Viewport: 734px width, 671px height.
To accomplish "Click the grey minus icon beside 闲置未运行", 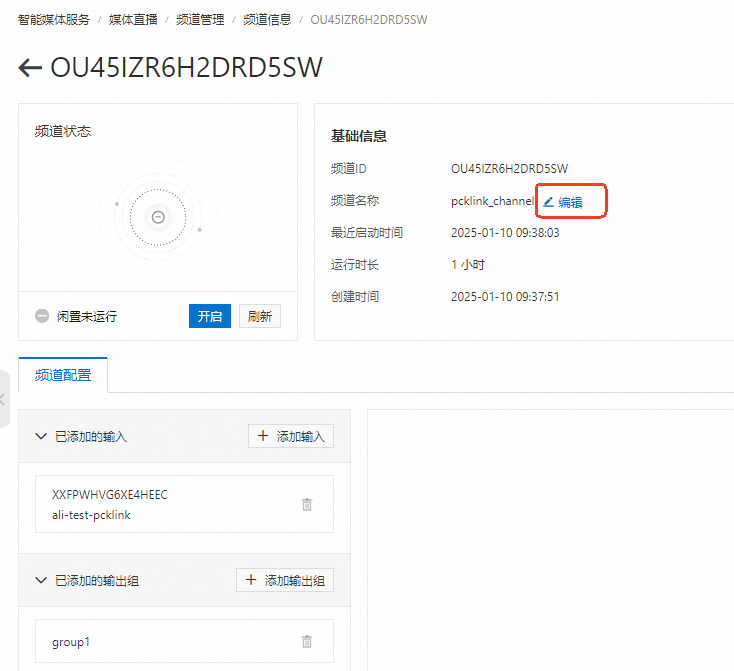I will click(x=42, y=316).
